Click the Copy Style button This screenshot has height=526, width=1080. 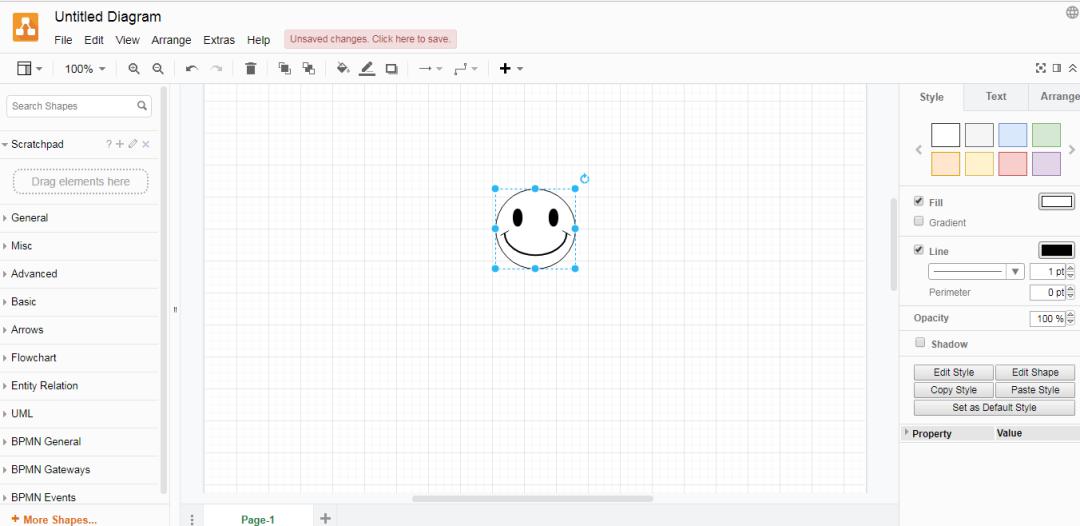pyautogui.click(x=953, y=390)
